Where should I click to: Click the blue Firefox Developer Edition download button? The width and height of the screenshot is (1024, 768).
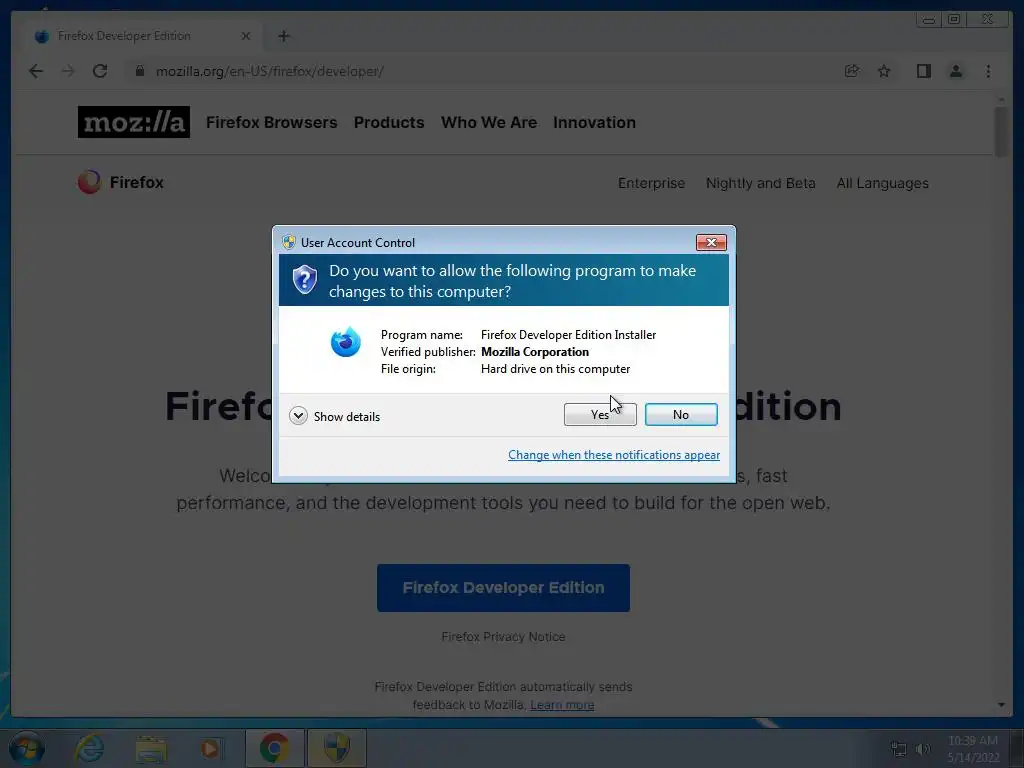coord(503,588)
